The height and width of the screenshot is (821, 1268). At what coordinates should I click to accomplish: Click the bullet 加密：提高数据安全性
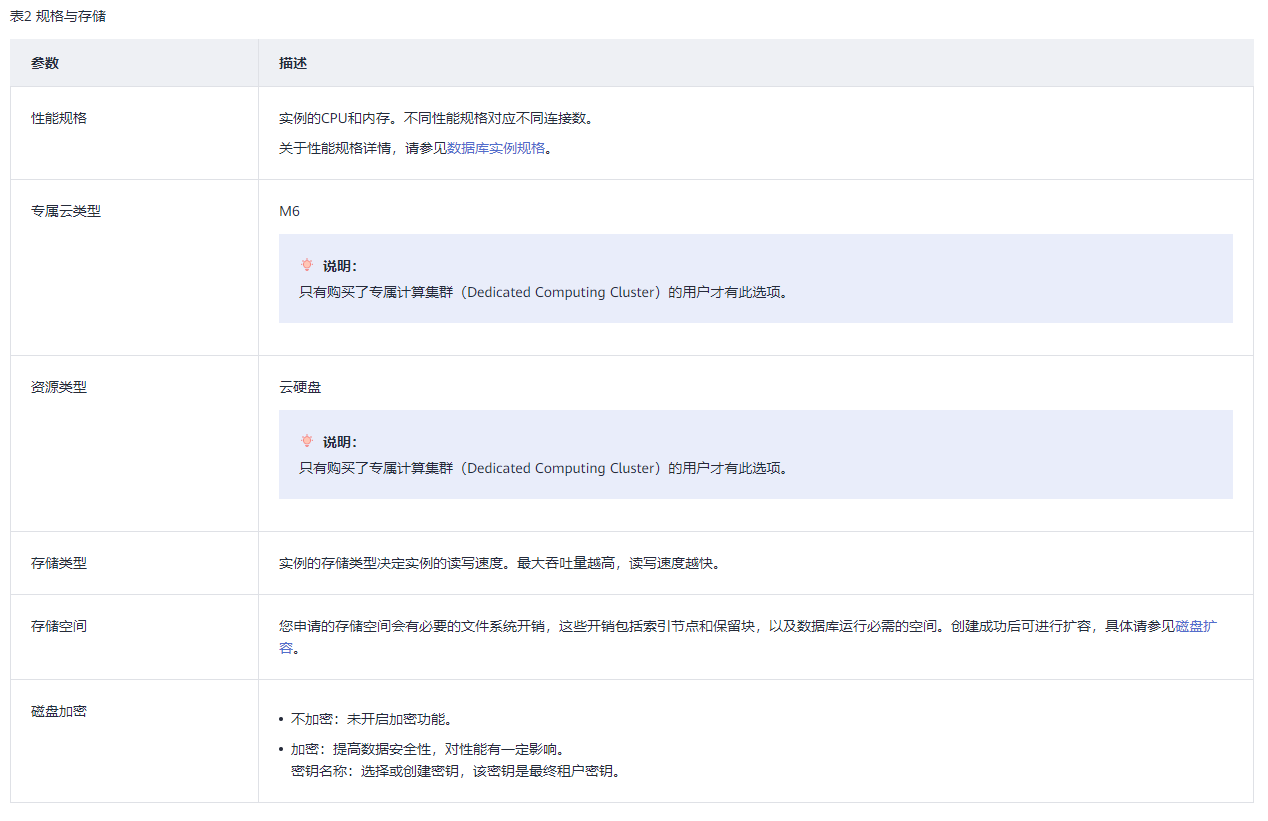click(427, 749)
